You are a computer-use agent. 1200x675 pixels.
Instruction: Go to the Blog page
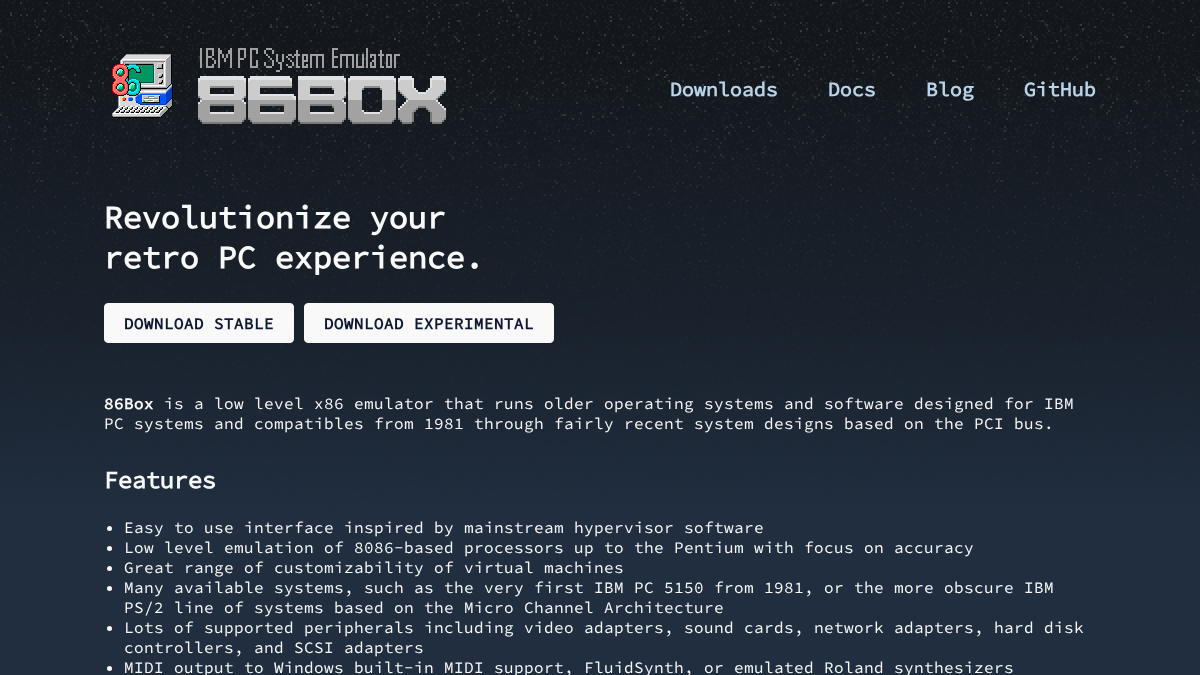[x=949, y=89]
